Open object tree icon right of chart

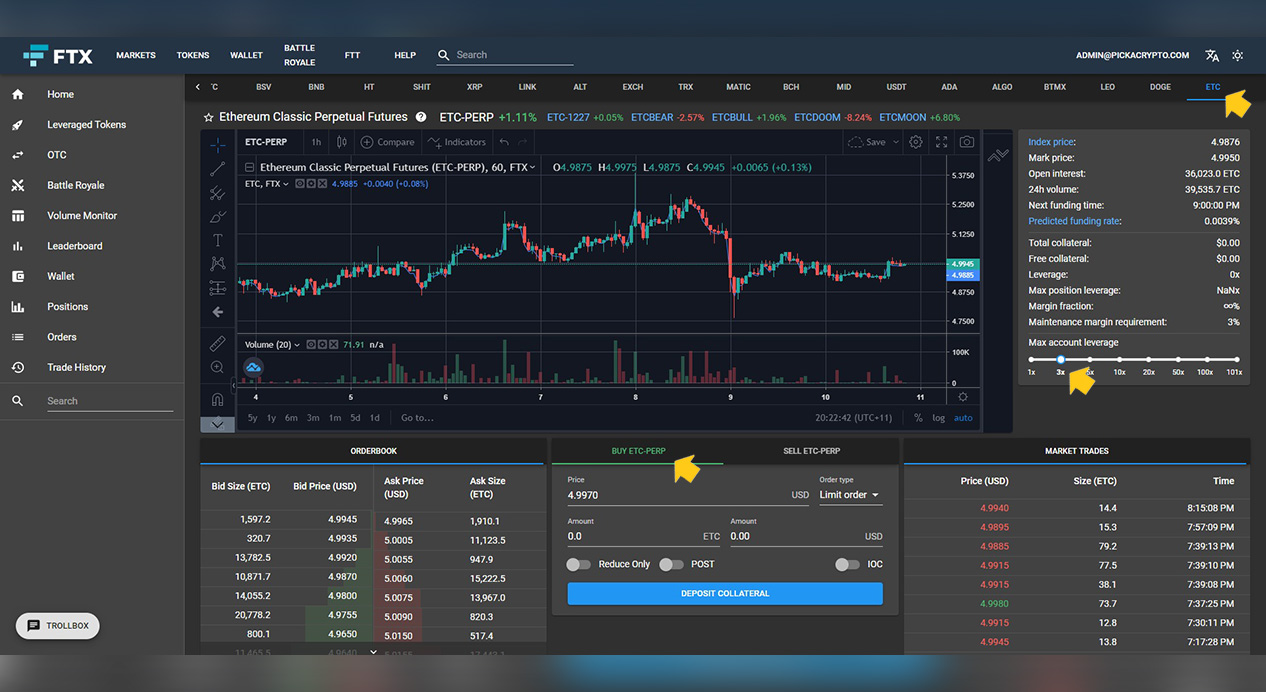point(997,155)
